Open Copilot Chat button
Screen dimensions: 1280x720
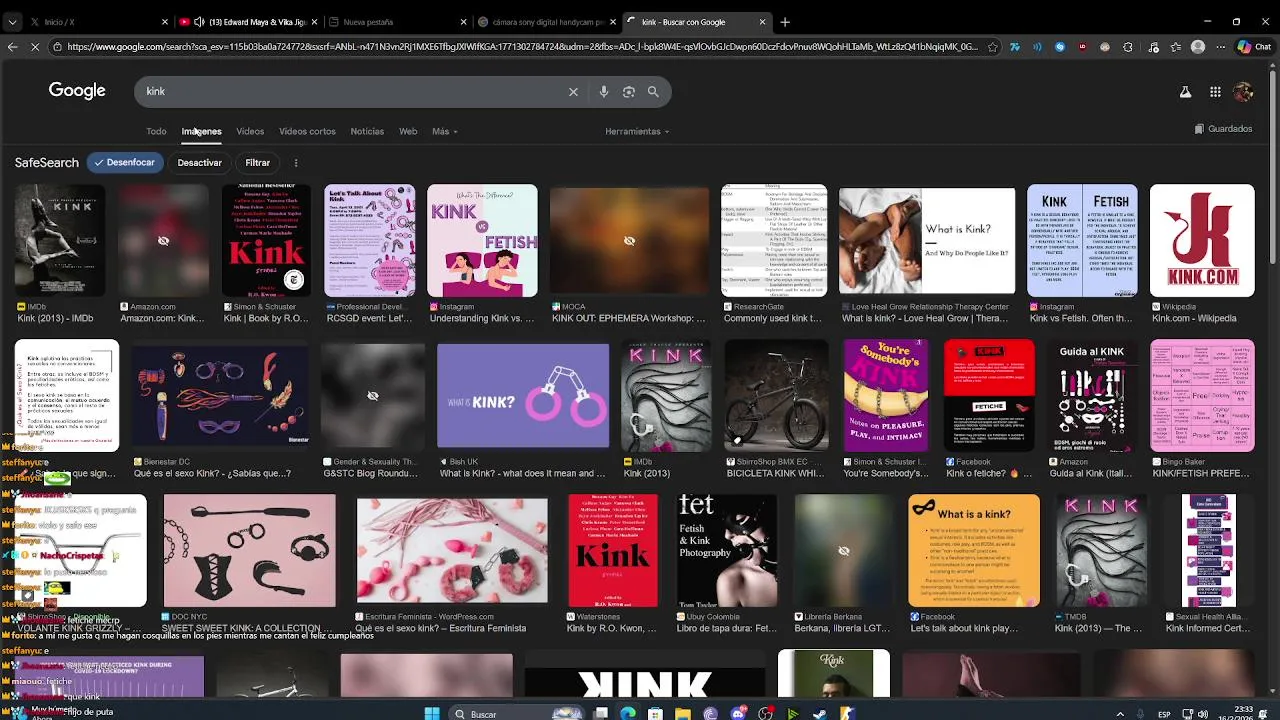click(1254, 46)
